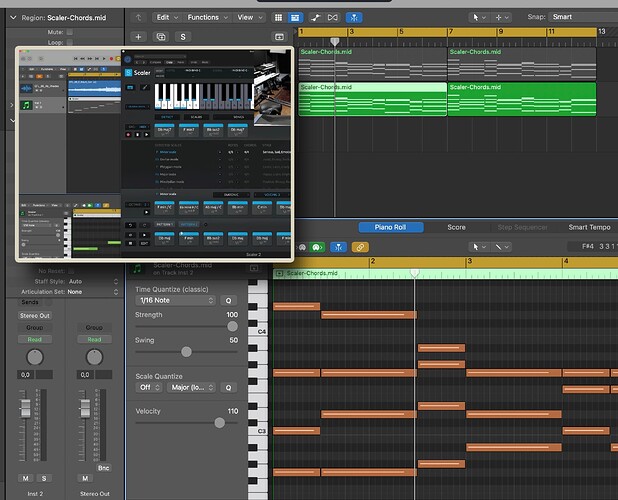Open the Functions menu in tracks area
Image resolution: width=618 pixels, height=500 pixels.
click(207, 17)
